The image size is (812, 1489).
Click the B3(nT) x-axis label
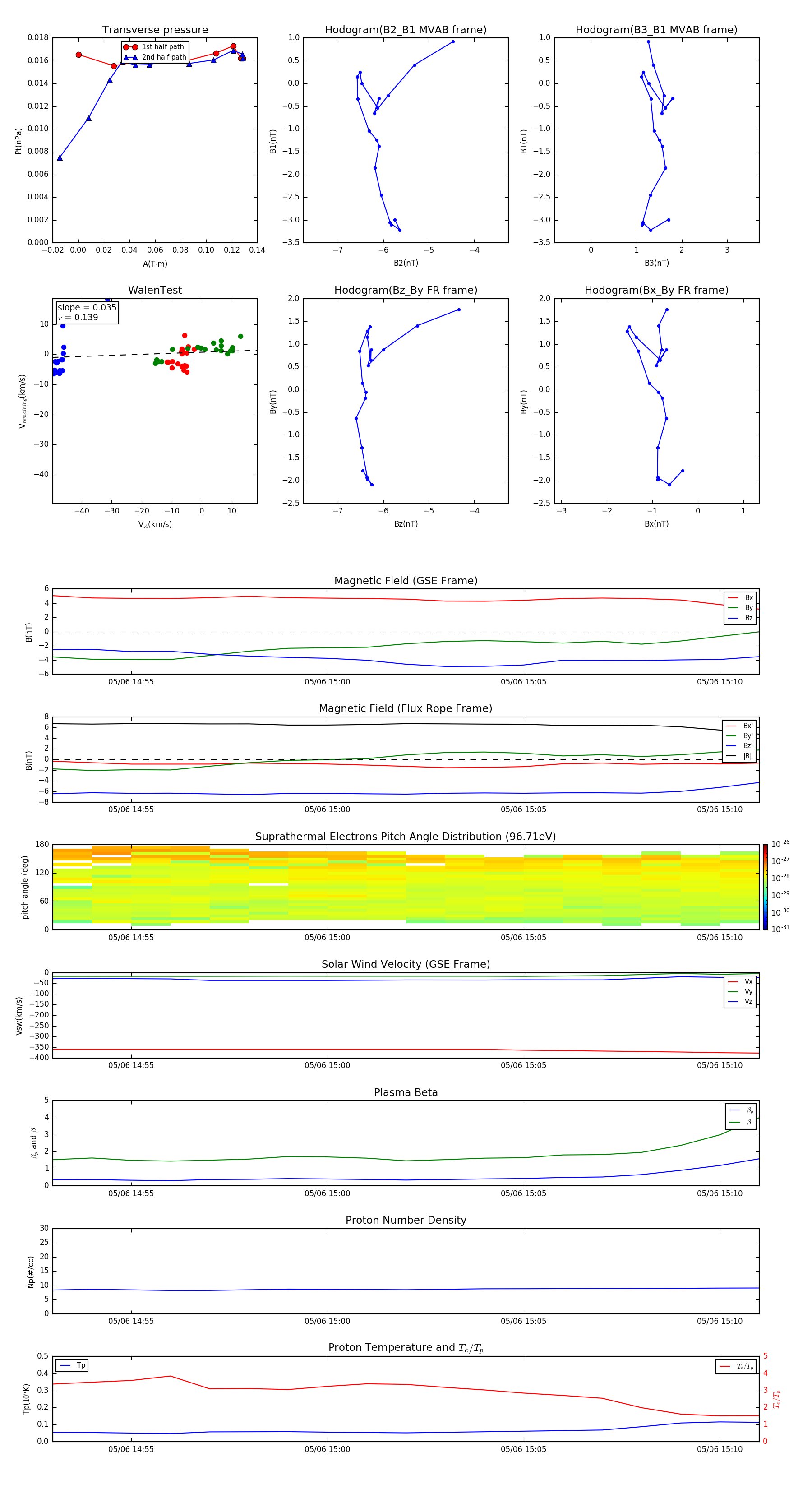point(656,263)
